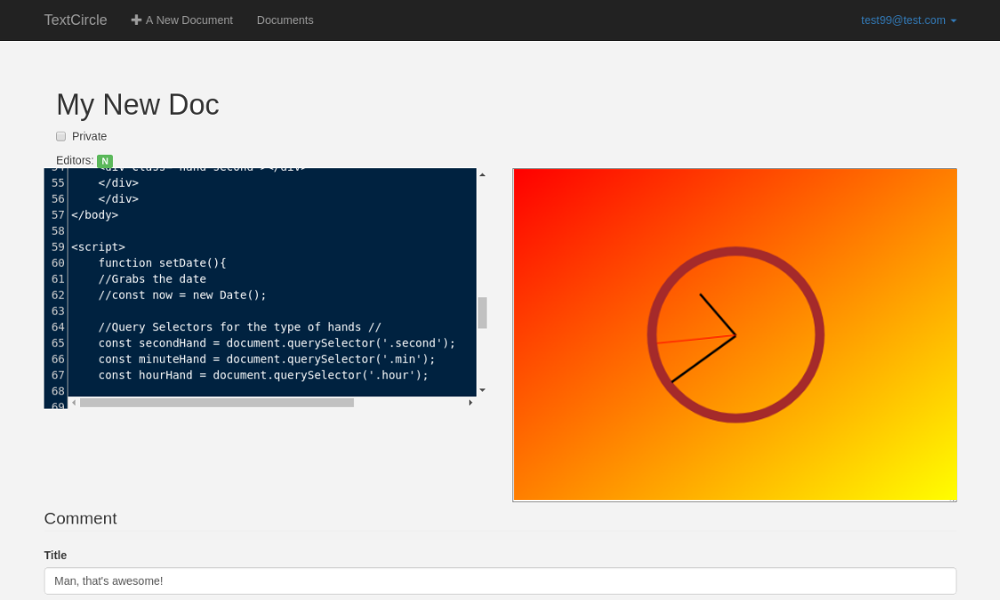Click the code editor's scroll up arrow

coord(482,175)
